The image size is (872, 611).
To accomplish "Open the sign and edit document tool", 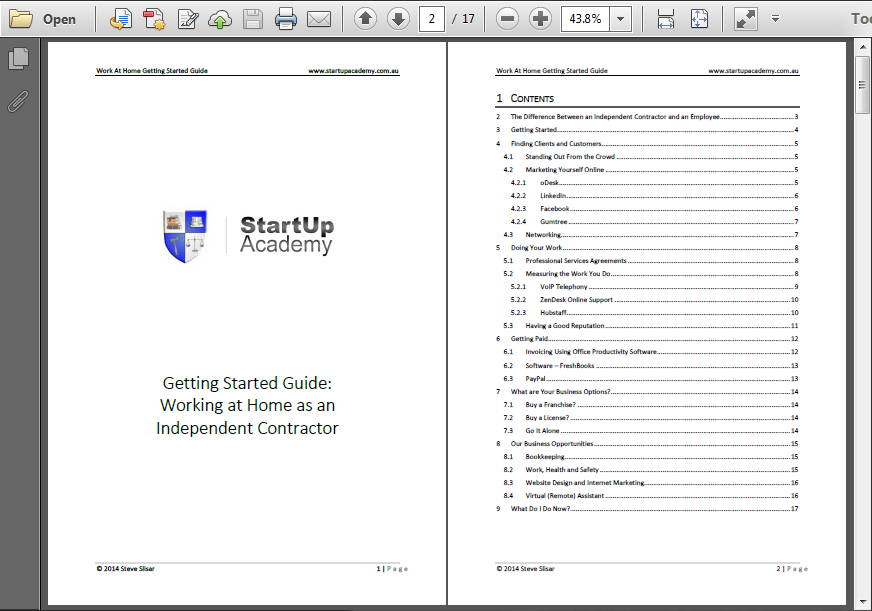I will (188, 19).
